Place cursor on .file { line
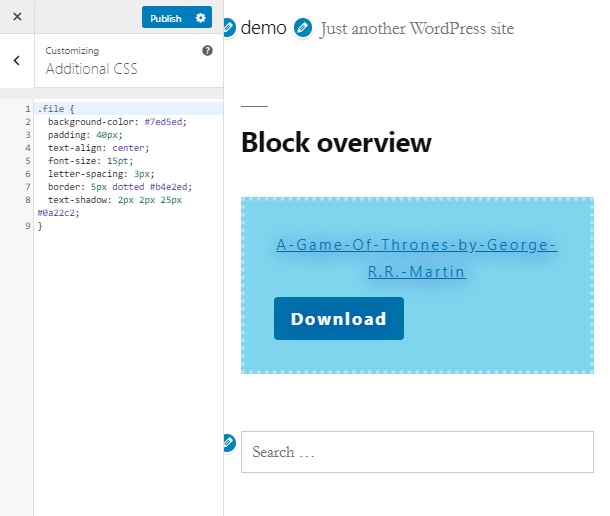Image resolution: width=610 pixels, height=516 pixels. pos(128,109)
